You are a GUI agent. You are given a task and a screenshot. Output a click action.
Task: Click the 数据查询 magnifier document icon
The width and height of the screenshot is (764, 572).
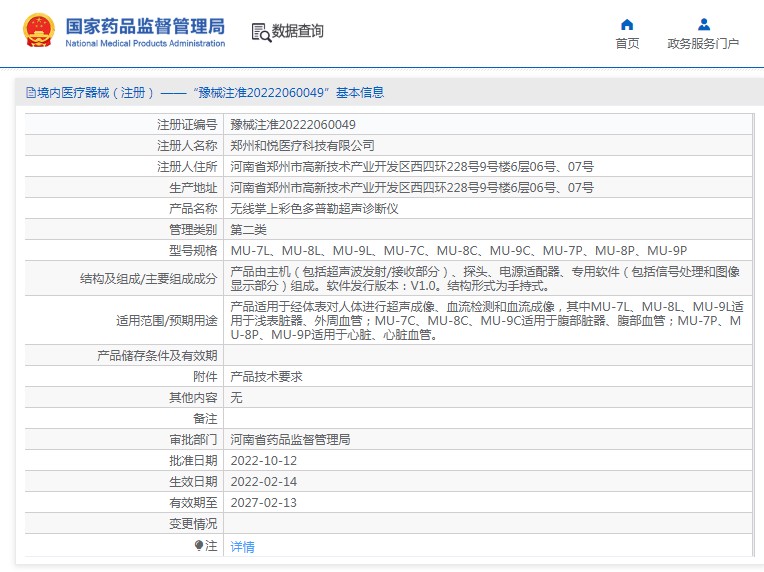pos(260,31)
